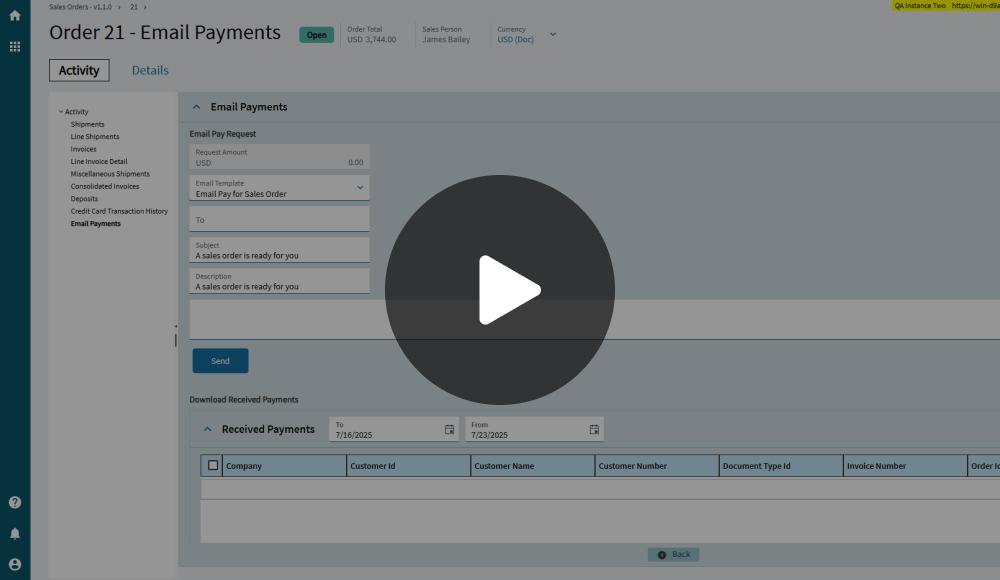Click the Back button
This screenshot has width=1000, height=580.
[x=674, y=554]
